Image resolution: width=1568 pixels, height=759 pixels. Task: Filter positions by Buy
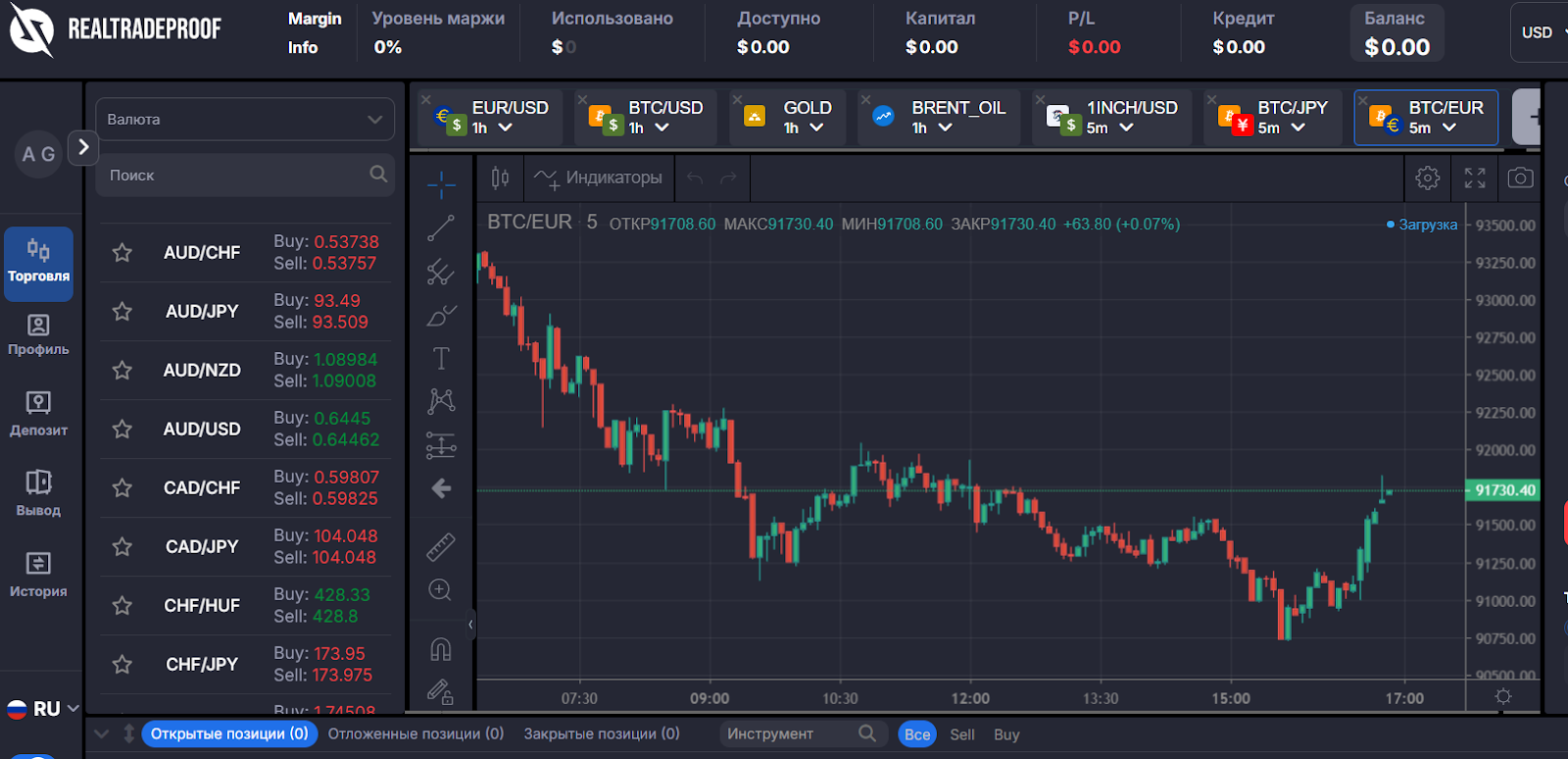coord(1006,734)
